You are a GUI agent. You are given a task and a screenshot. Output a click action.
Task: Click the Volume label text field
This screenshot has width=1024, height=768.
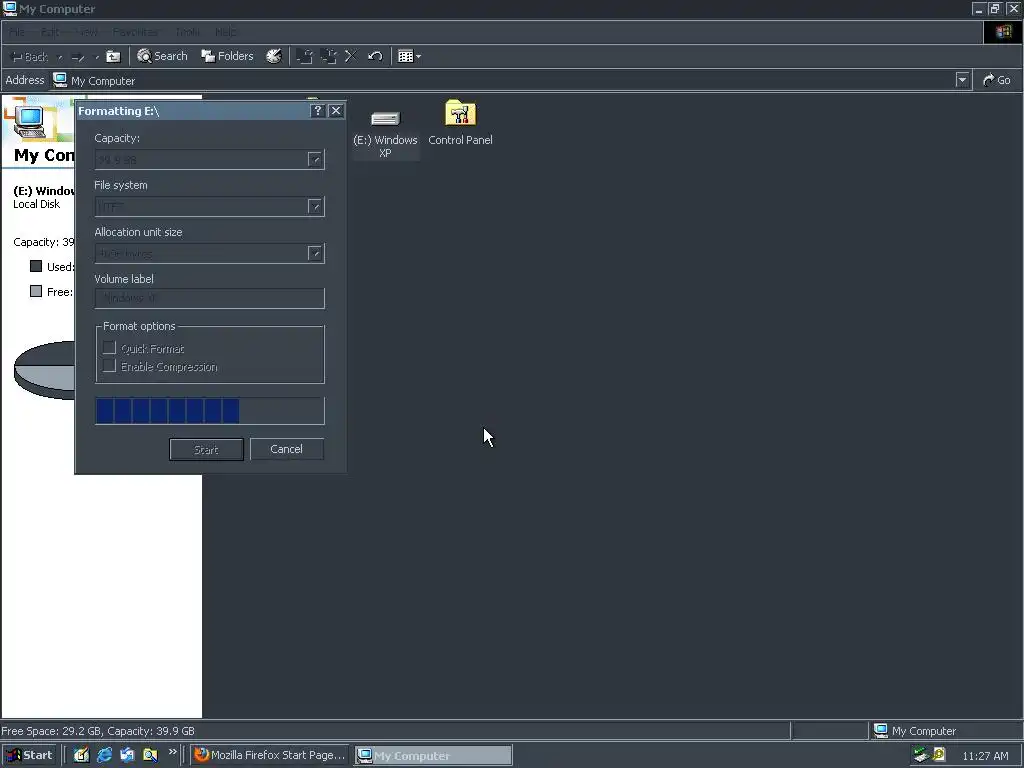[x=210, y=298]
